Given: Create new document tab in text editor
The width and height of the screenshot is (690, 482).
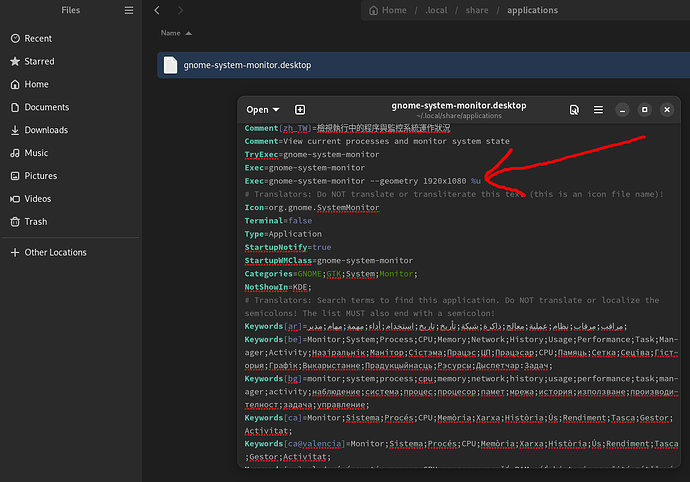Looking at the screenshot, I should 300,110.
